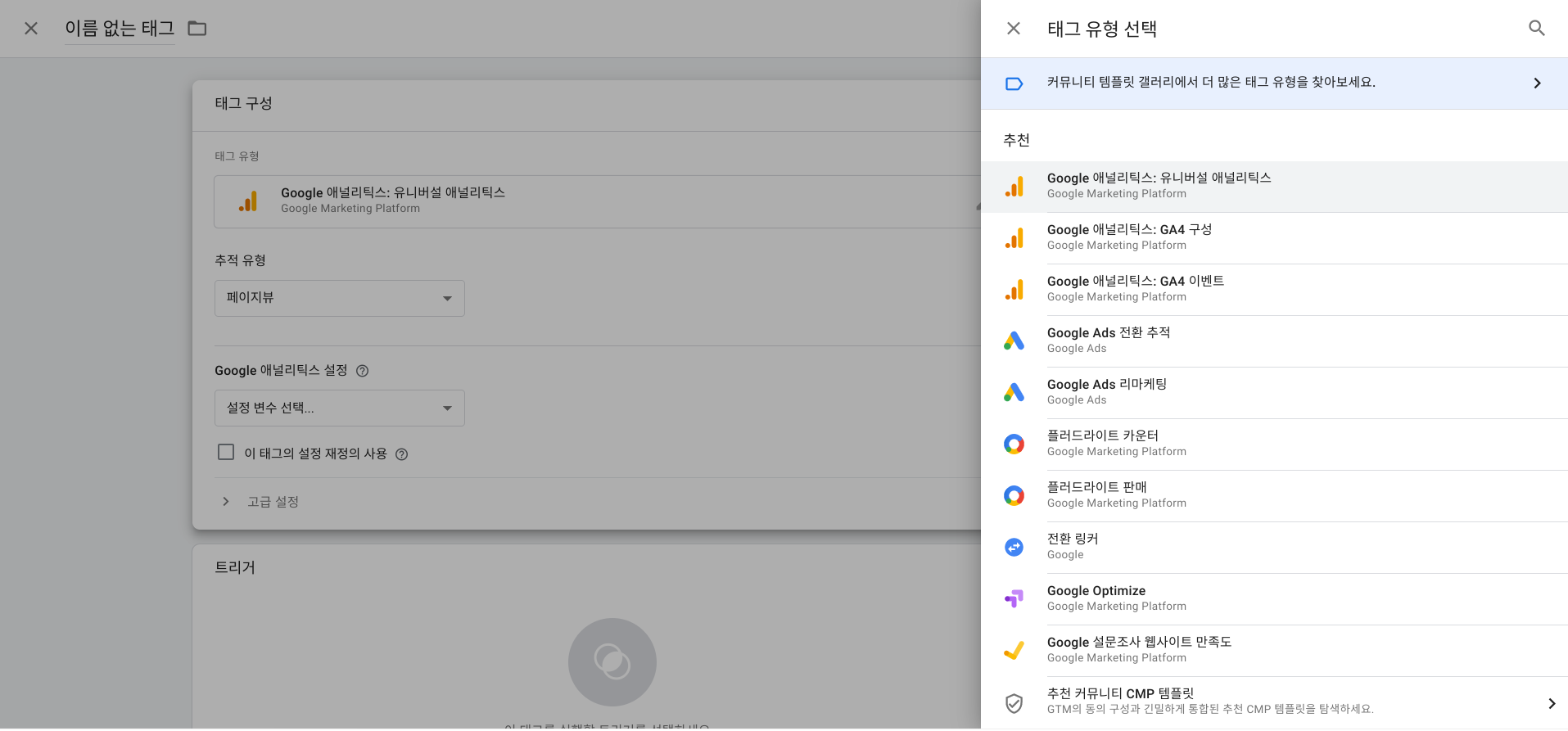Open the 설정 변수 선택 dropdown
The image size is (1568, 731).
340,408
